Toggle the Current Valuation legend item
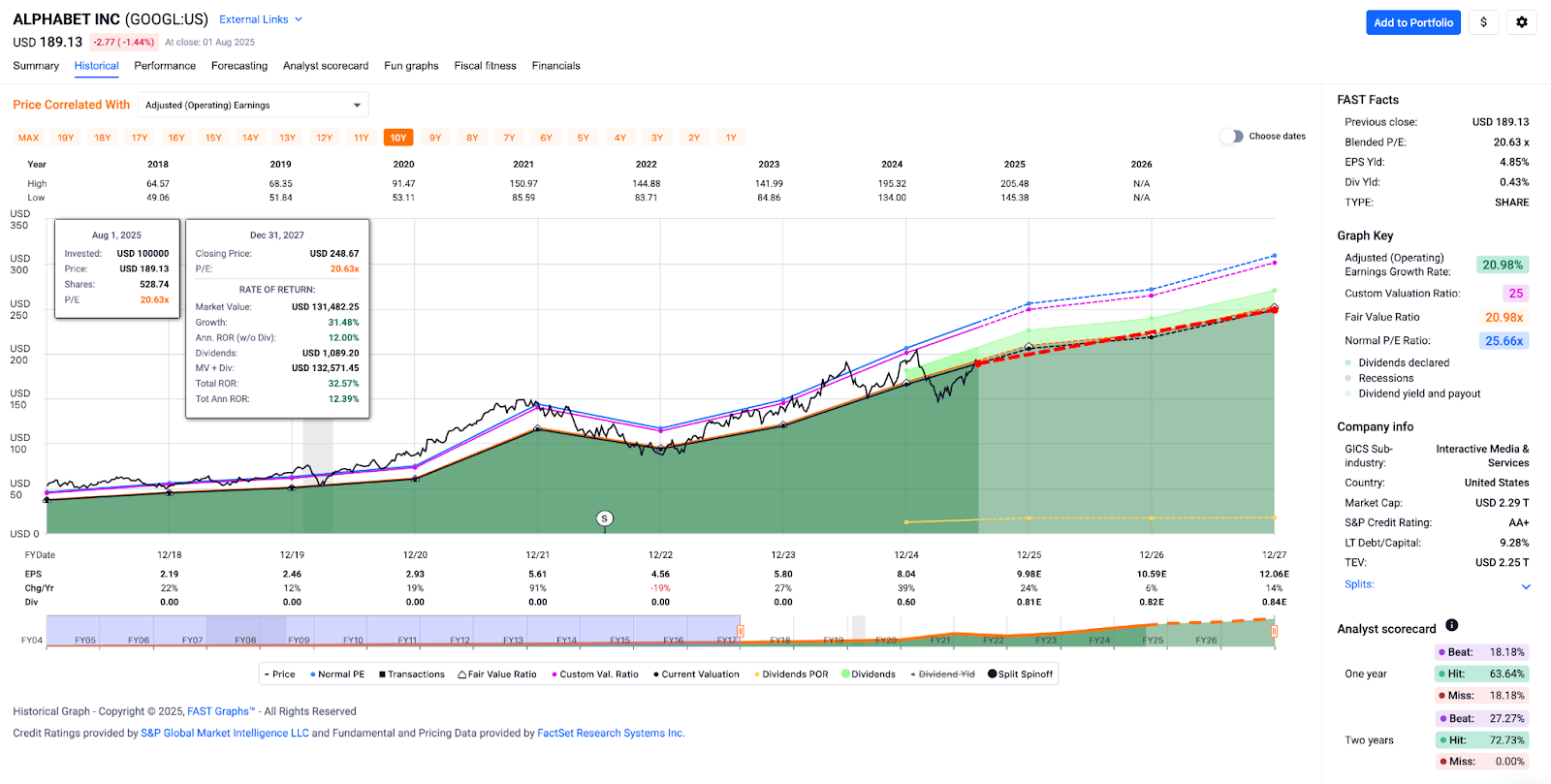This screenshot has height=784, width=1551. (x=696, y=674)
